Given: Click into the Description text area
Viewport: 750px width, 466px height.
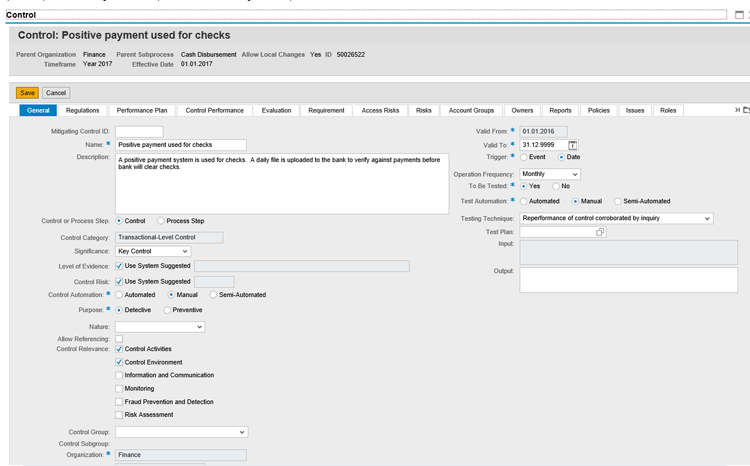Looking at the screenshot, I should (x=282, y=184).
